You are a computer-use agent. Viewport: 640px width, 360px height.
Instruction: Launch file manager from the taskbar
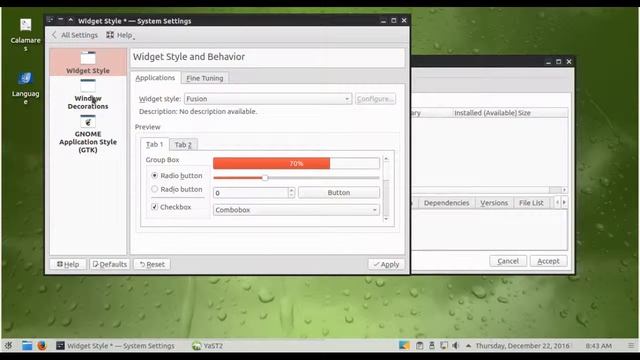[27, 346]
